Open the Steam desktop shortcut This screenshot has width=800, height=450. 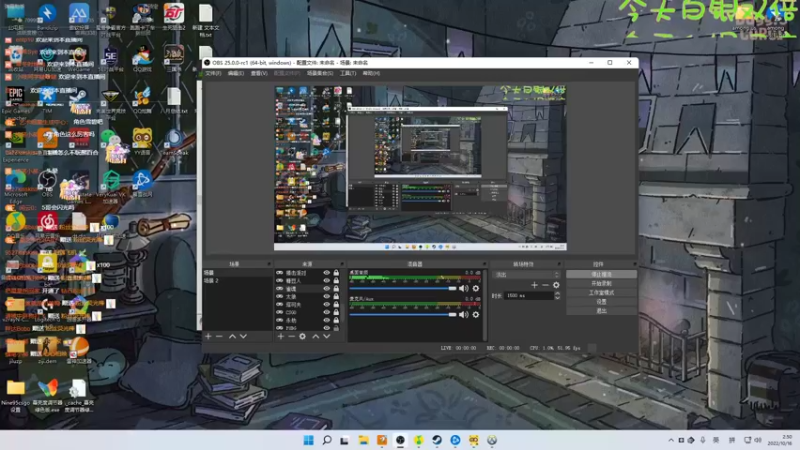78,97
